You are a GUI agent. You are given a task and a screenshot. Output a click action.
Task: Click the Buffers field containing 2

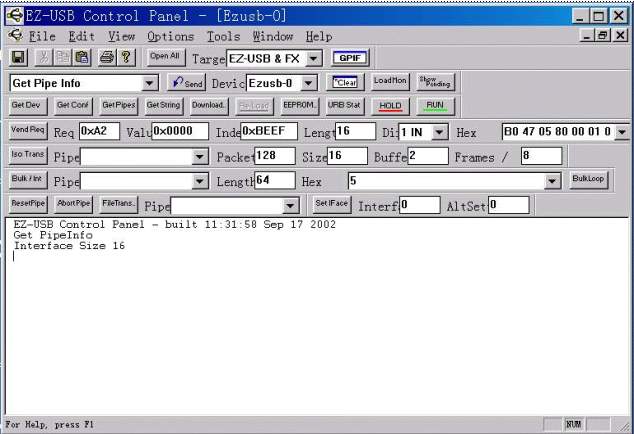pyautogui.click(x=428, y=156)
